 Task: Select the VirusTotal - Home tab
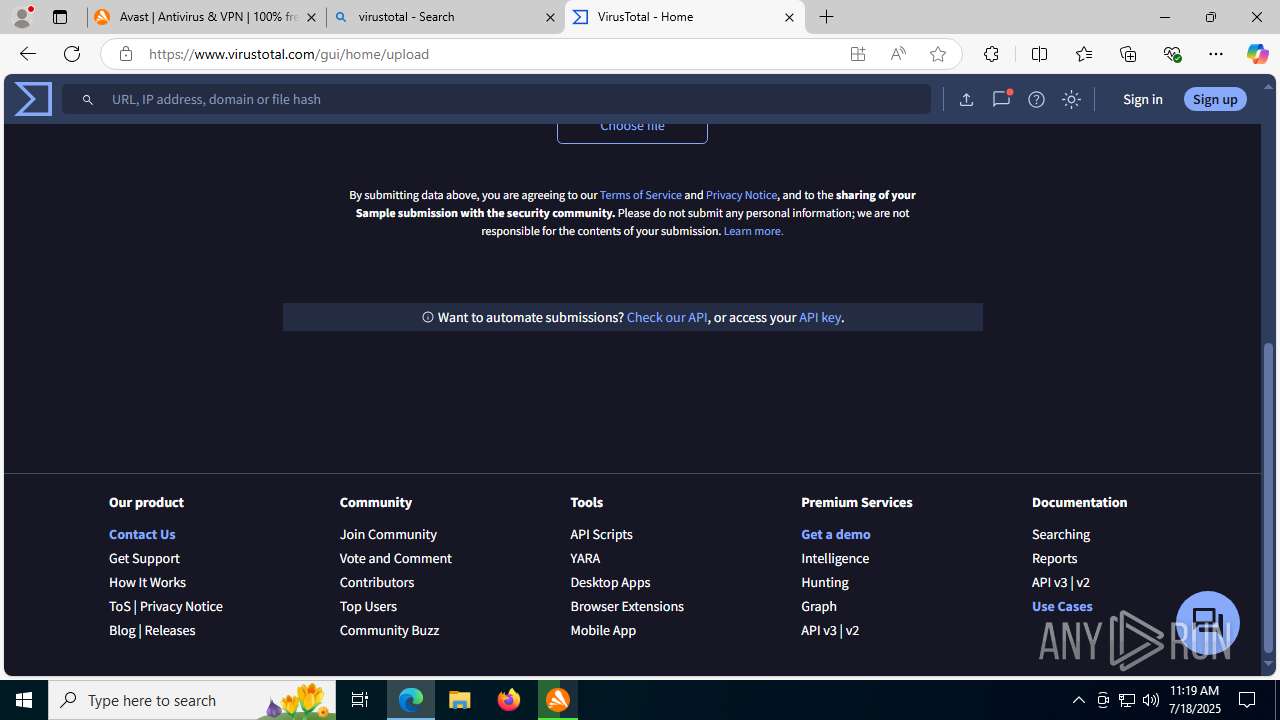click(685, 17)
